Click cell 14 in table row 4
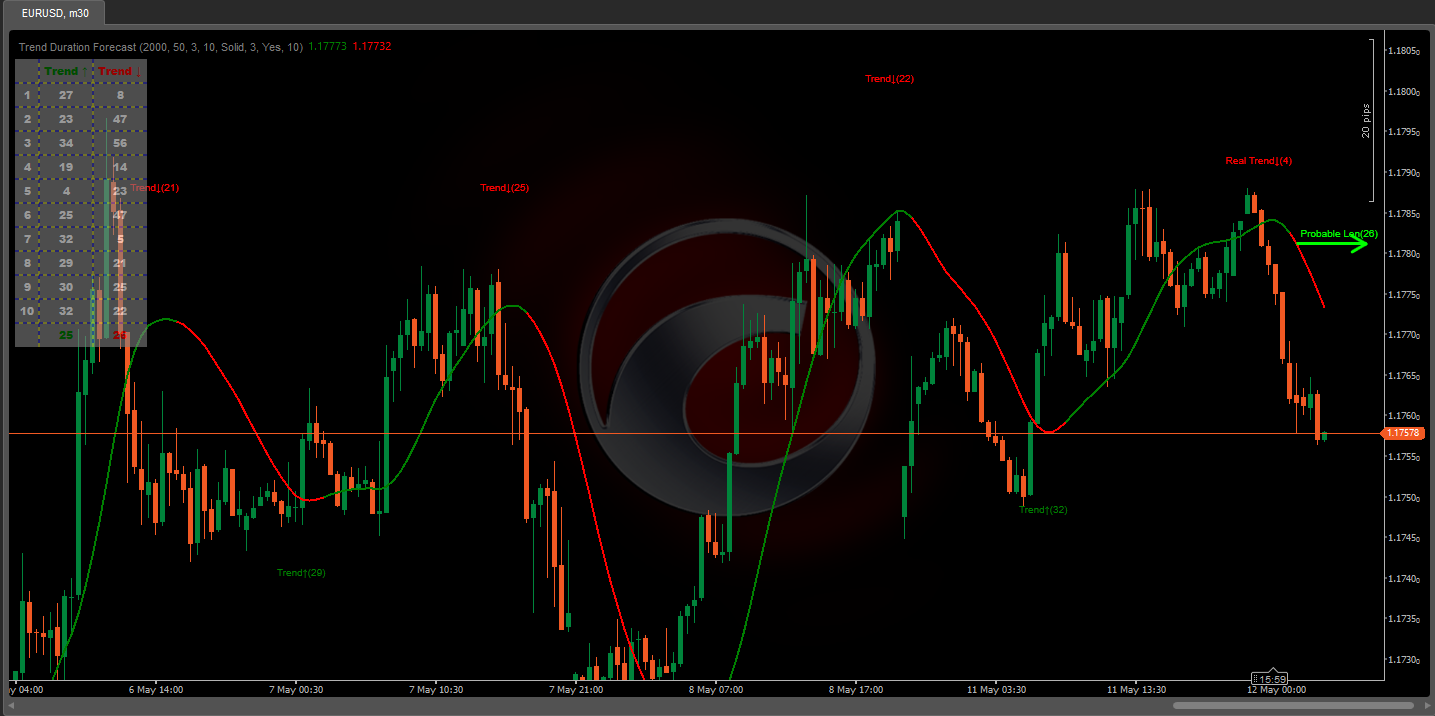 [x=120, y=167]
